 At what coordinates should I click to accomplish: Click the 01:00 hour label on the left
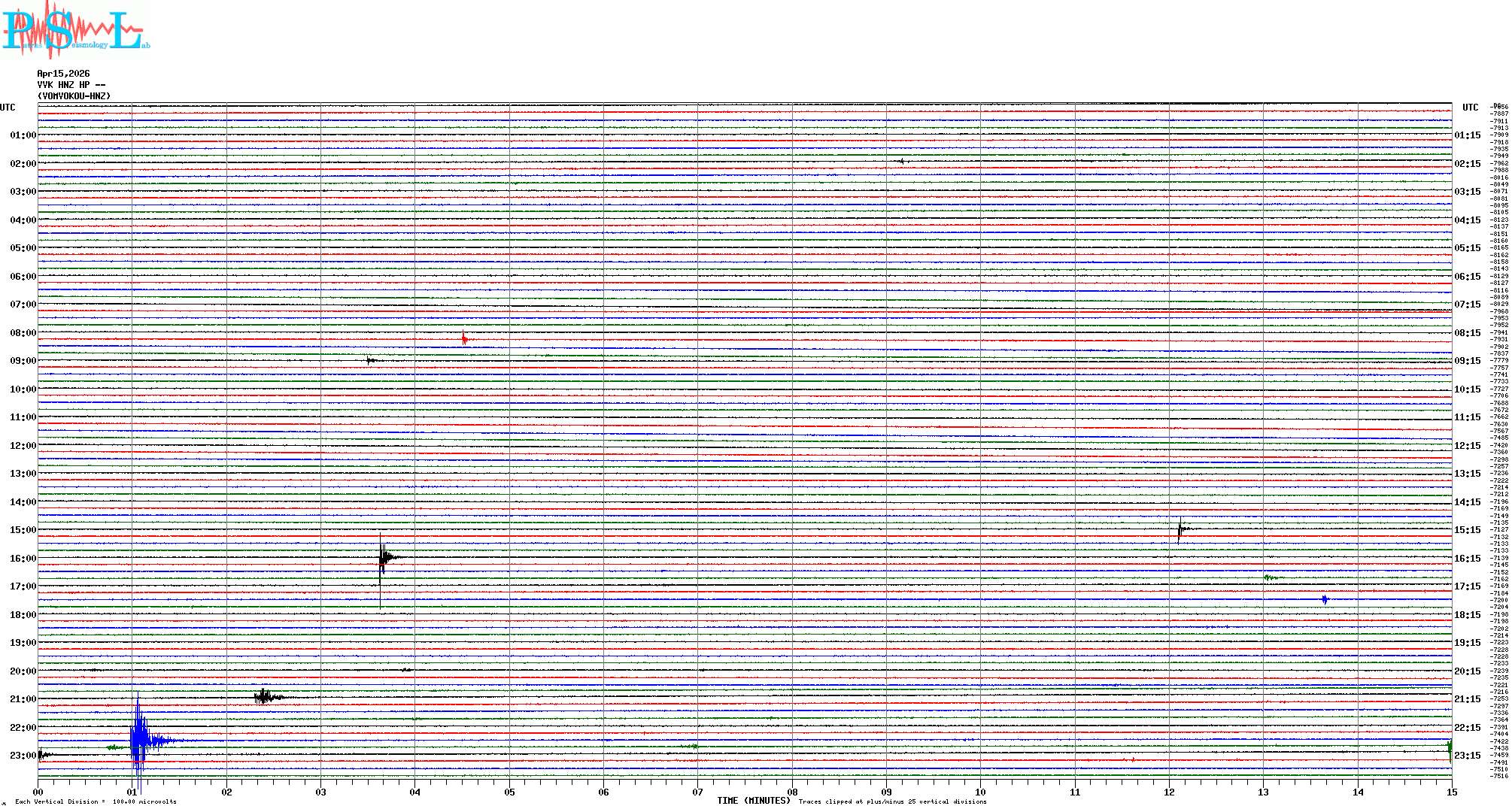tap(23, 135)
